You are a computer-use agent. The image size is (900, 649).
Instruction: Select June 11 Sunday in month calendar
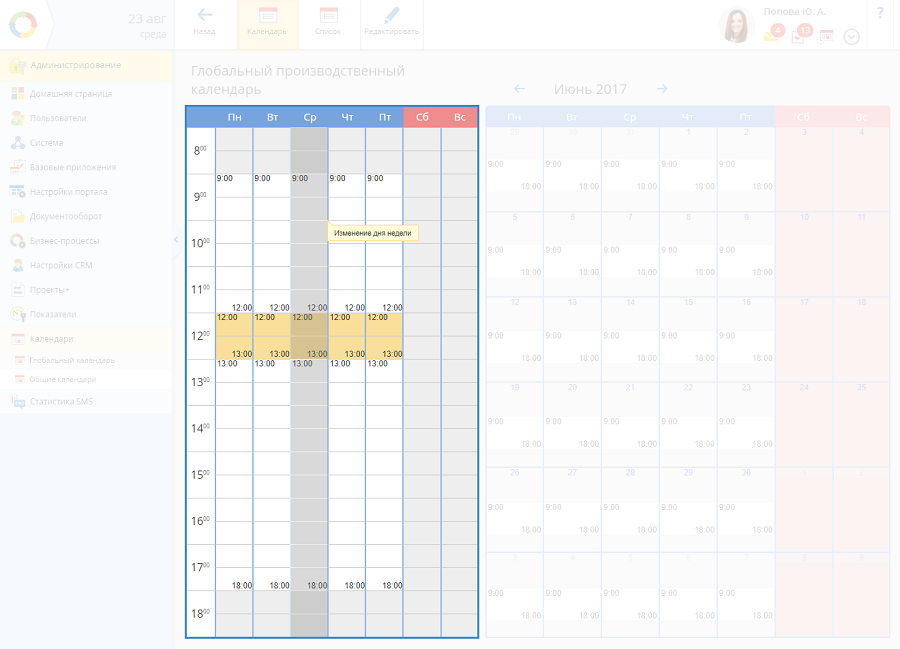[862, 254]
